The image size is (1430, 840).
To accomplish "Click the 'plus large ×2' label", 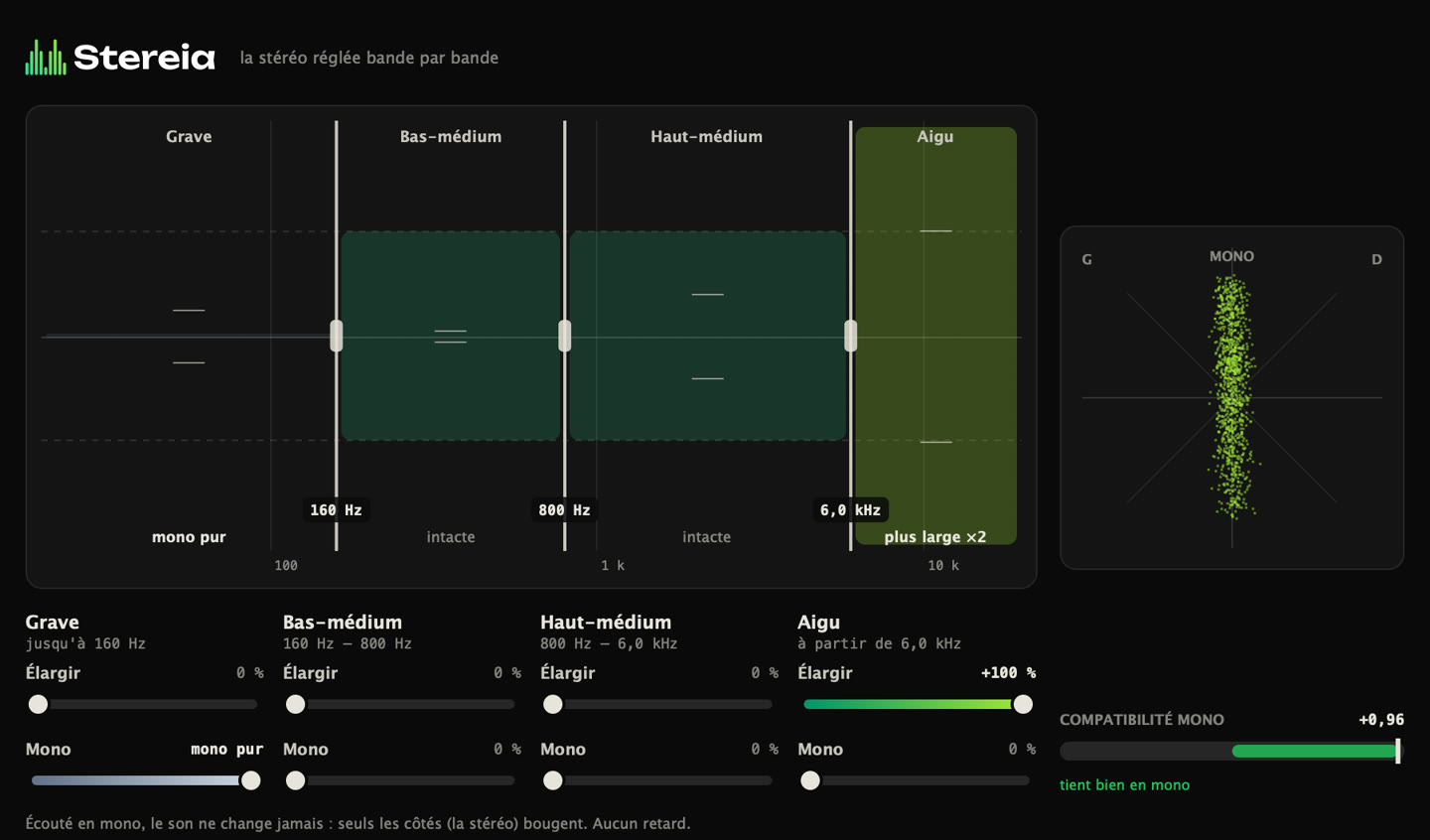I will pos(935,536).
